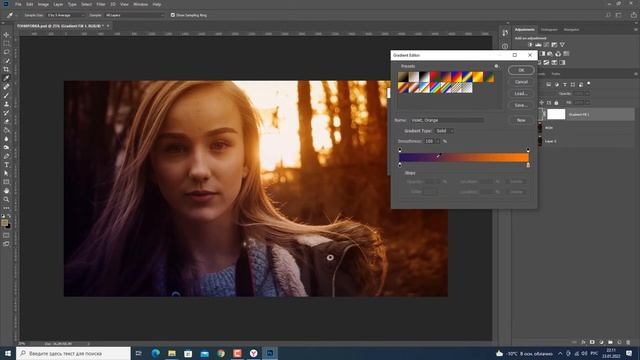Image resolution: width=640 pixels, height=360 pixels.
Task: Select the left violet color stop
Action: 400,165
